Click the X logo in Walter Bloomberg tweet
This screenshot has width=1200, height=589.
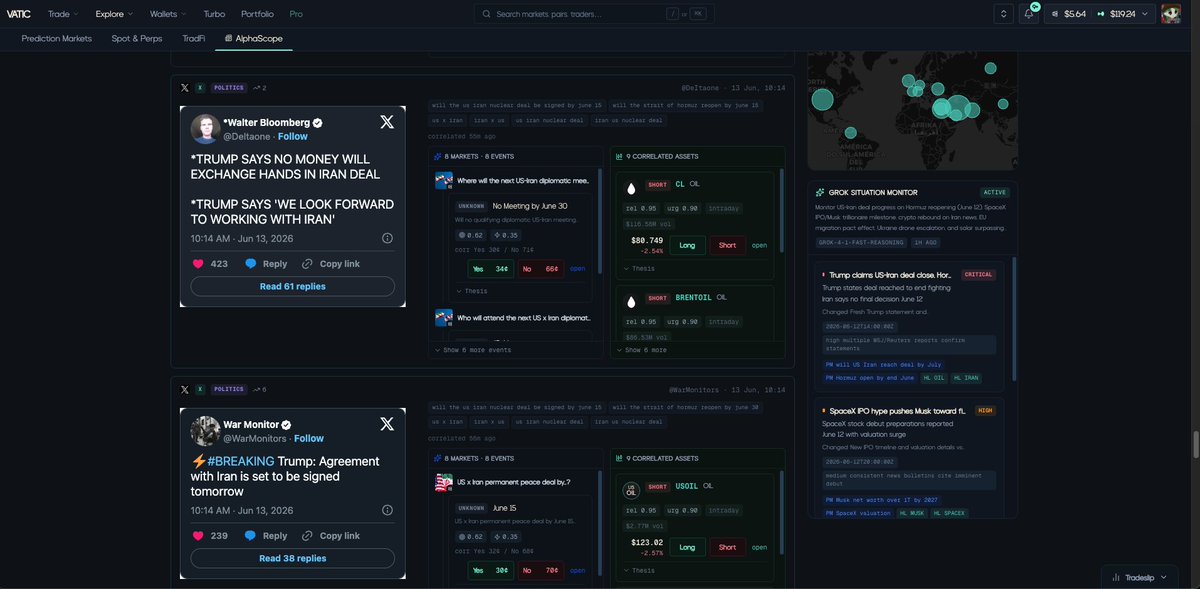click(x=387, y=122)
